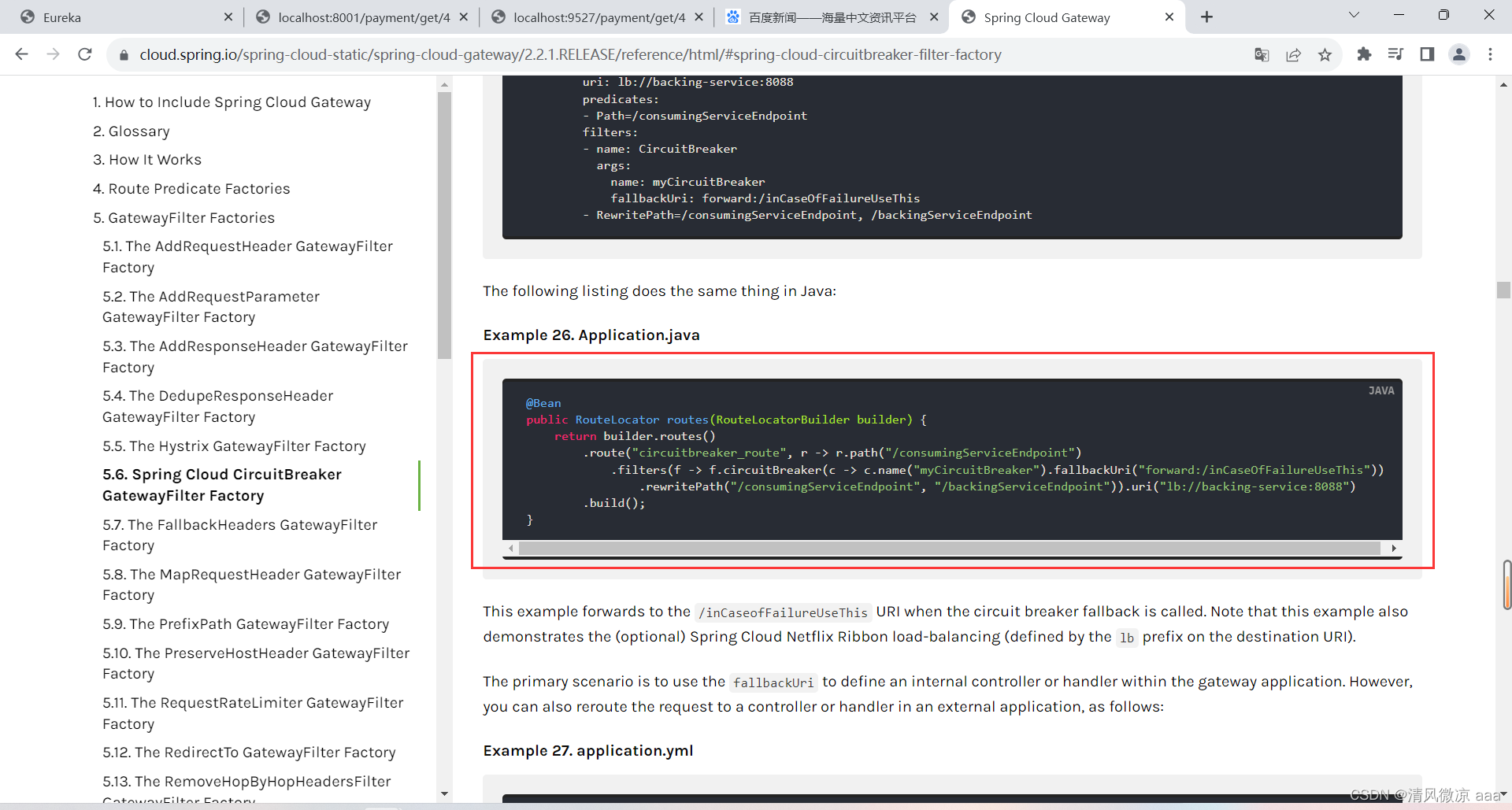View site security lock information
Viewport: 1512px width, 810px height.
click(124, 55)
